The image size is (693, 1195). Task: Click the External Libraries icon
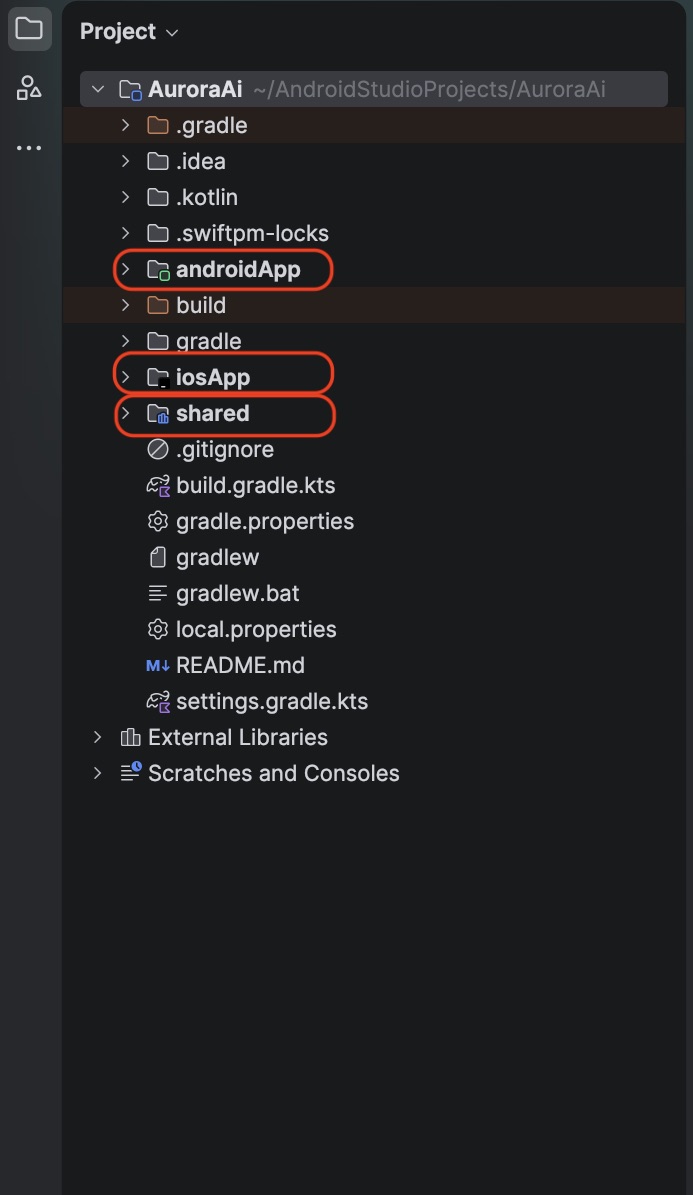pyautogui.click(x=130, y=737)
